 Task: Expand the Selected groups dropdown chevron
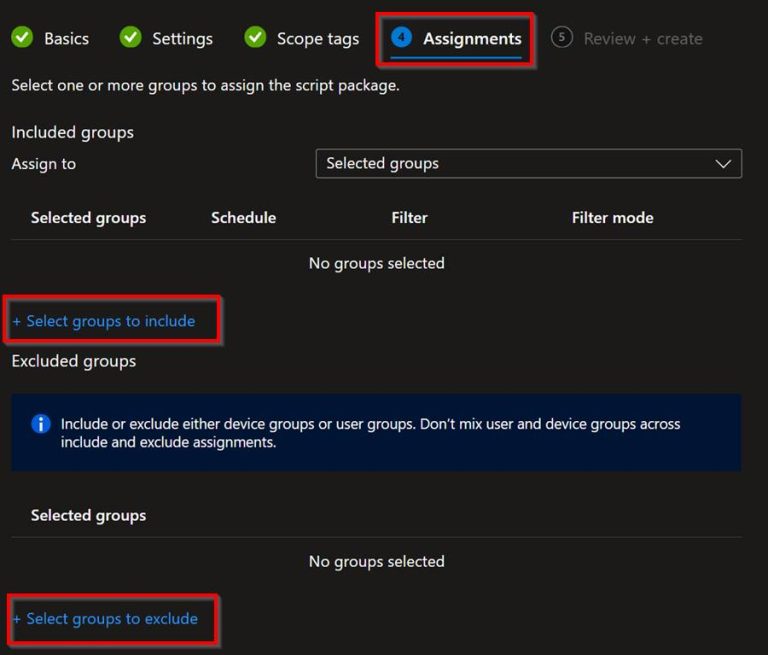point(724,164)
